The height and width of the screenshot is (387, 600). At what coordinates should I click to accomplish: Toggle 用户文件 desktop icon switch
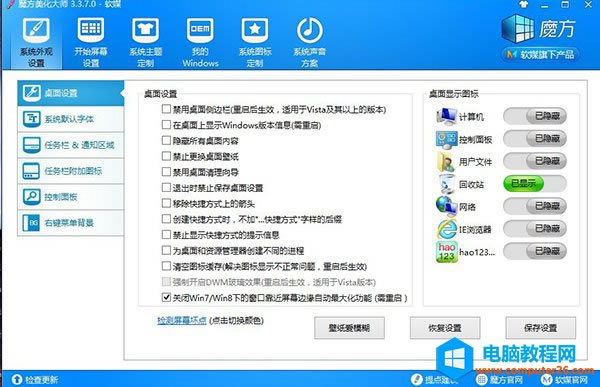click(x=535, y=161)
